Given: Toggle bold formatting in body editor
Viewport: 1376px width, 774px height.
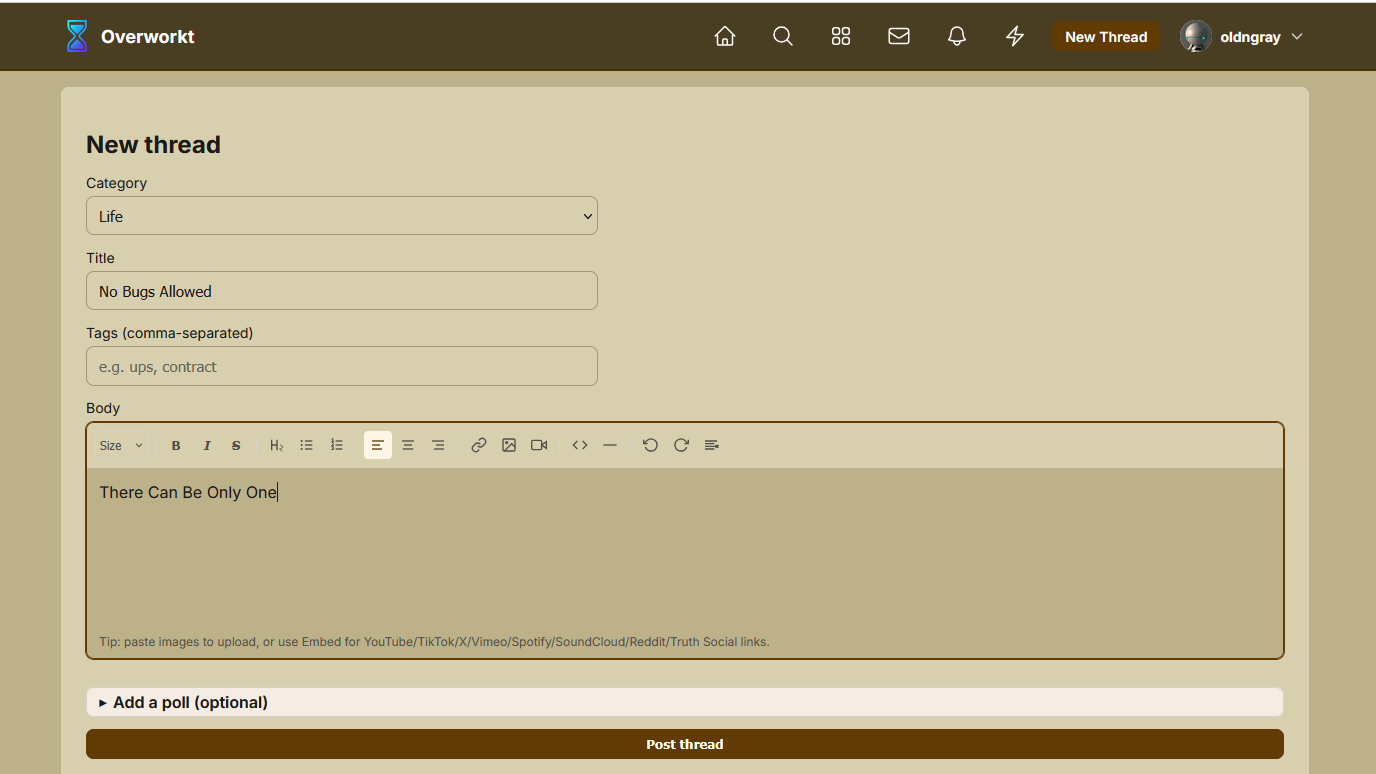Looking at the screenshot, I should tap(176, 445).
